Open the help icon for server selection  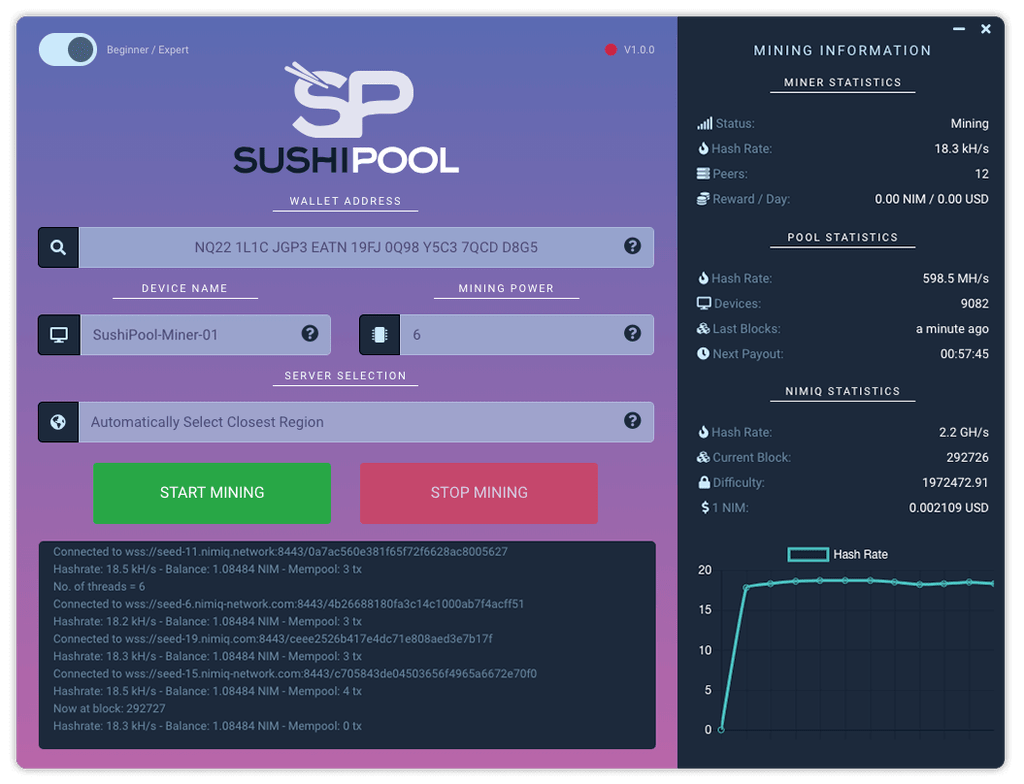click(x=632, y=421)
